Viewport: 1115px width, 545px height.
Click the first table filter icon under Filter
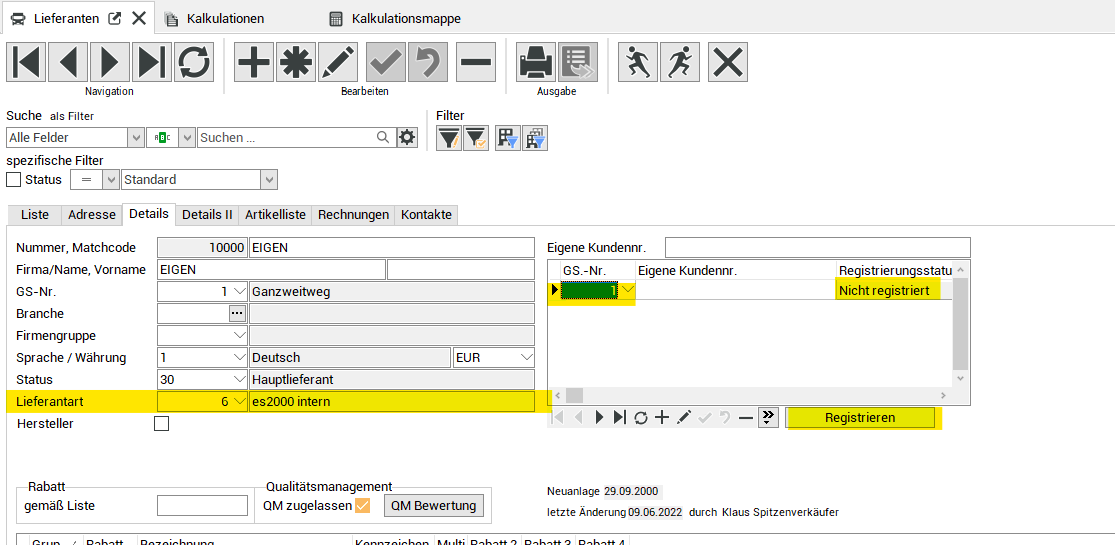tap(508, 138)
